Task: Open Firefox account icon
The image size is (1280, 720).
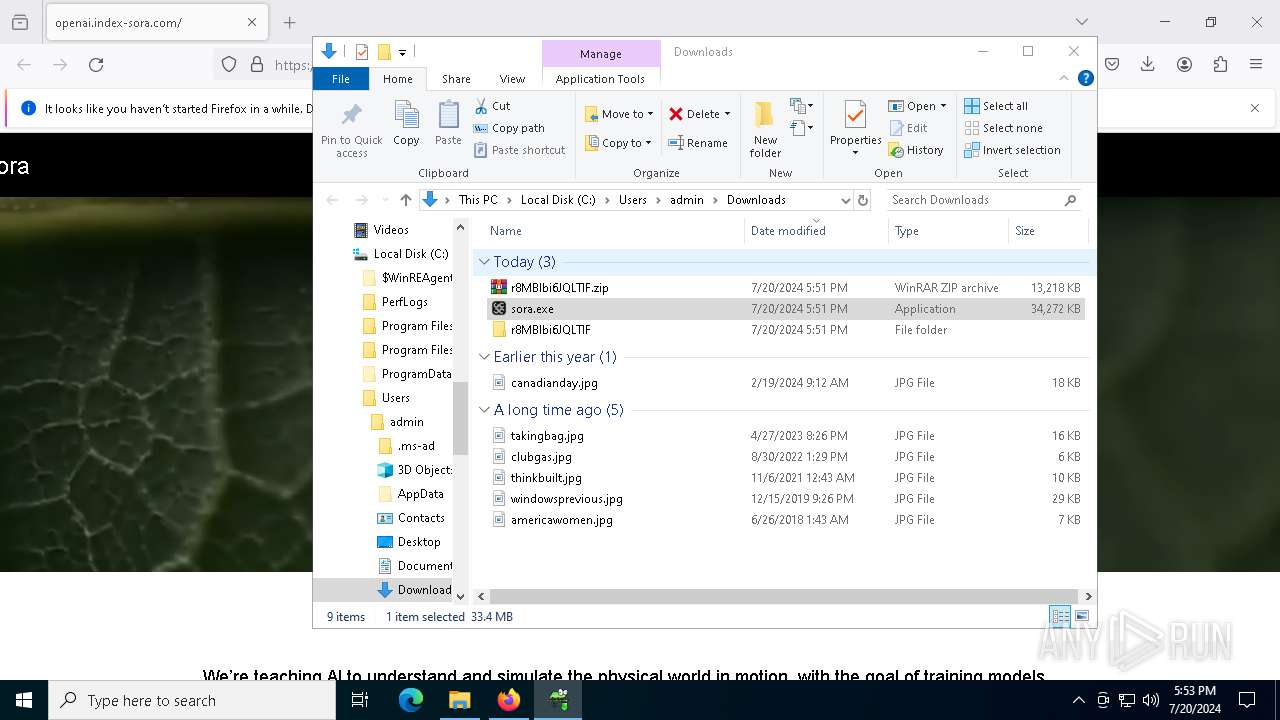Action: click(x=1184, y=64)
